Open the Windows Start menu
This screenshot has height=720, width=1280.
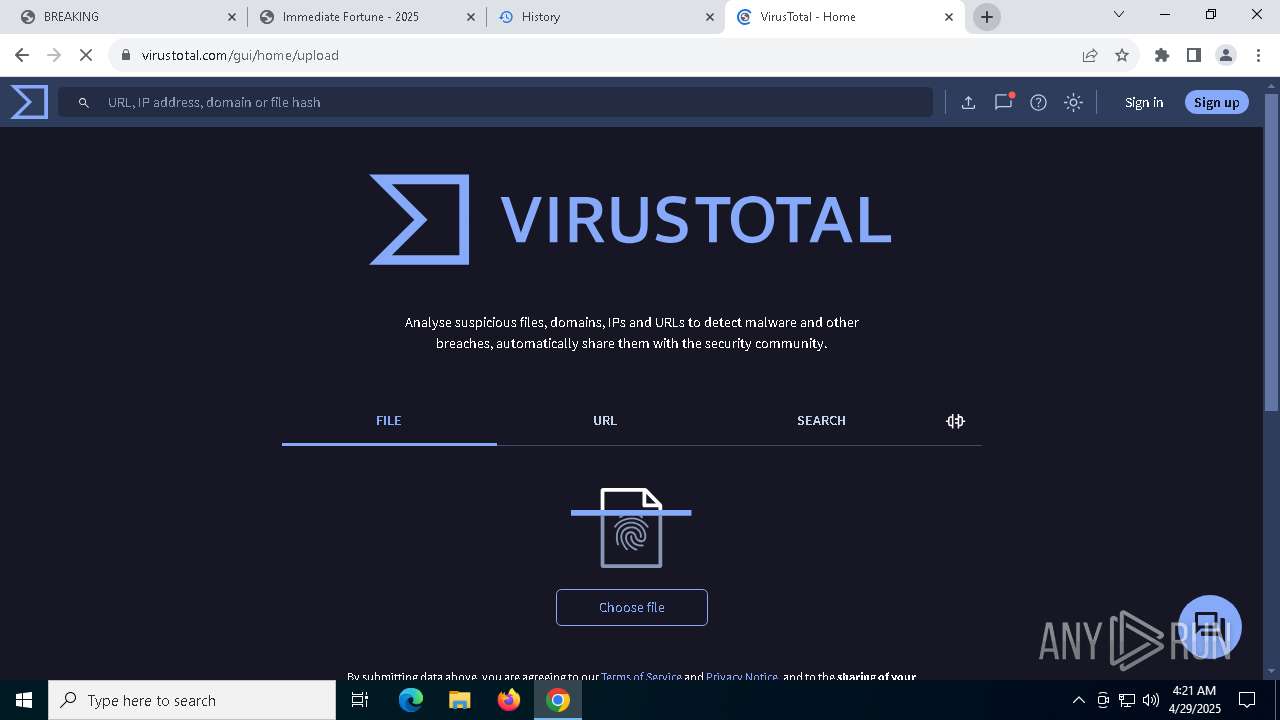tap(24, 700)
